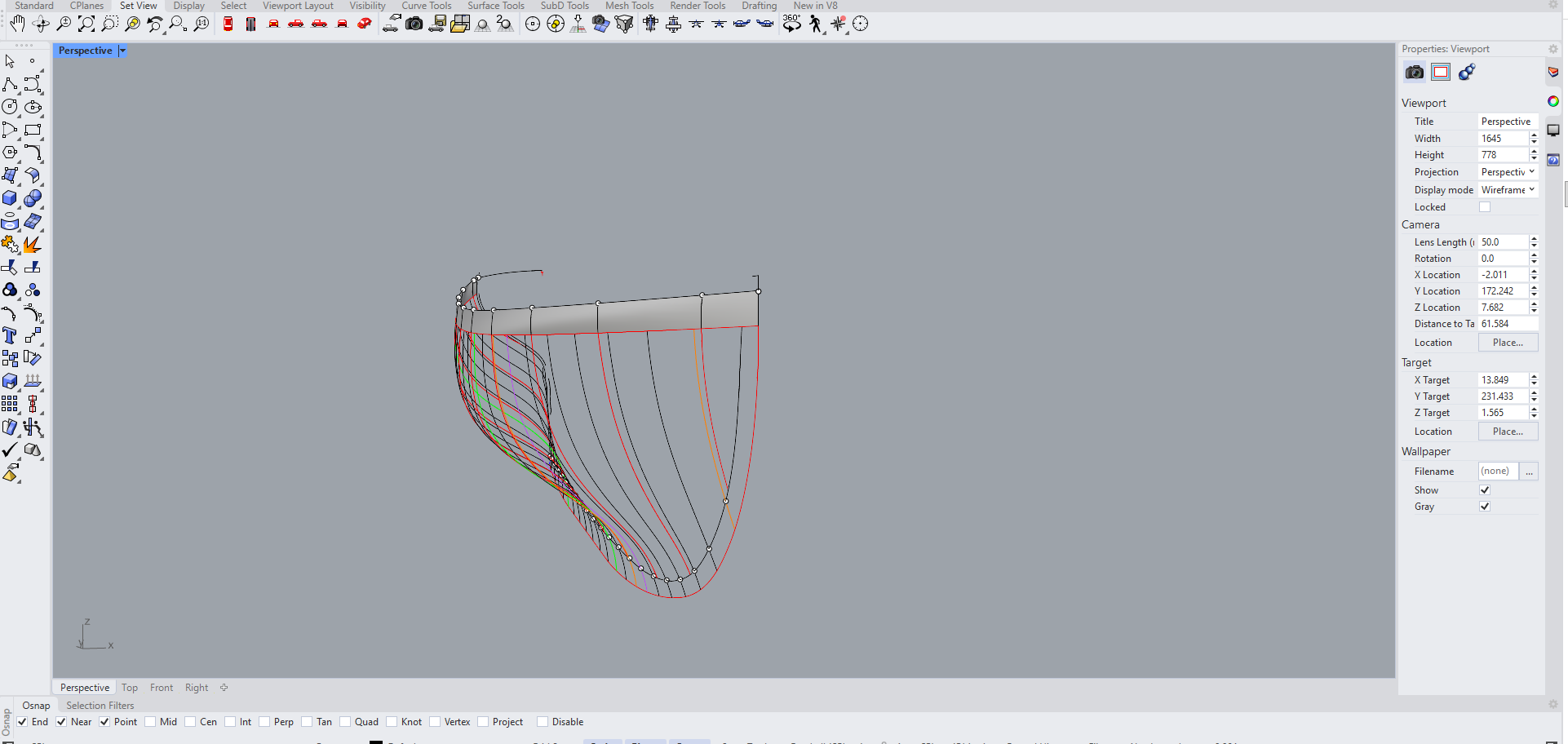The image size is (1568, 744).
Task: Expand the Projection dropdown
Action: click(x=1508, y=172)
